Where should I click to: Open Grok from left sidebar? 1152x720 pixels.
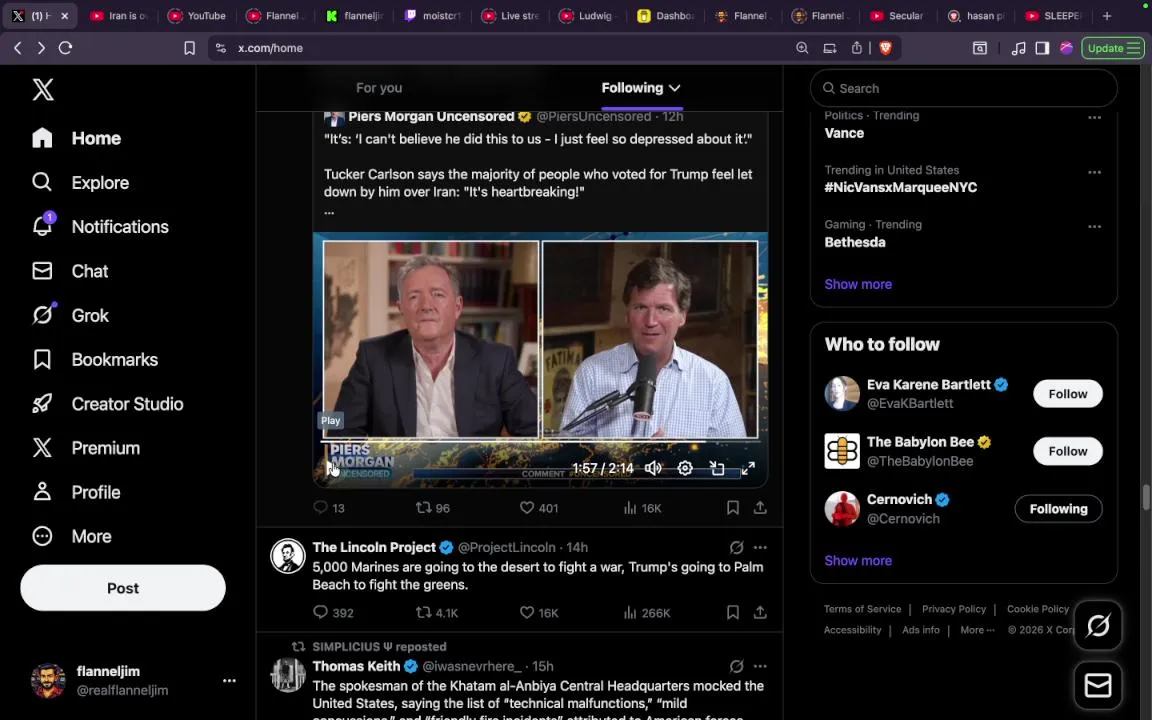[71, 315]
